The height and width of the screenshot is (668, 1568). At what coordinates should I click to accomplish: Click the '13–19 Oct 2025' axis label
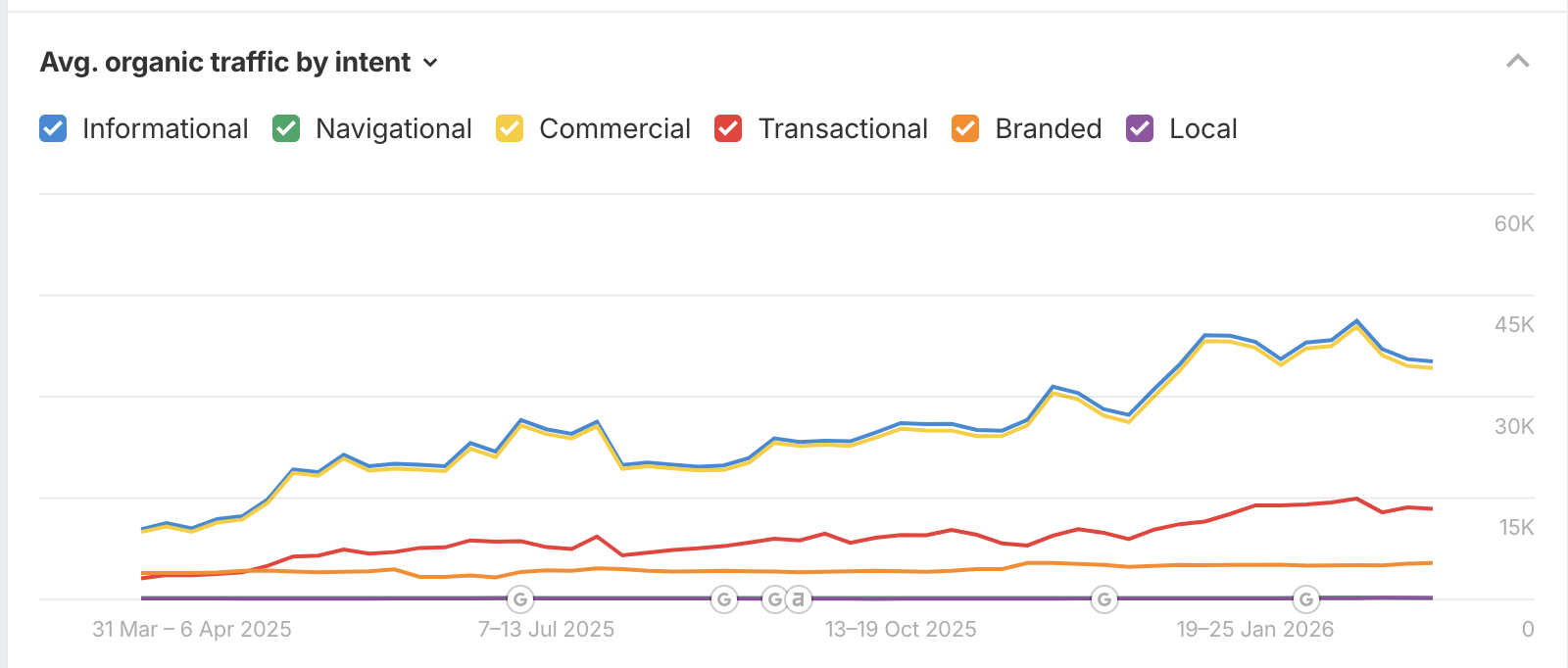902,630
